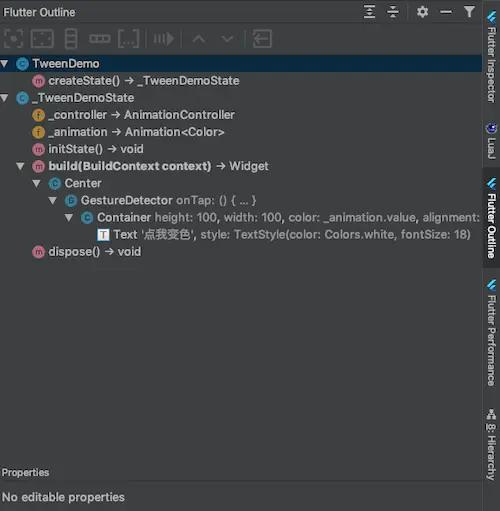This screenshot has width=500, height=511.
Task: Collapse the build method node
Action: click(x=20, y=166)
